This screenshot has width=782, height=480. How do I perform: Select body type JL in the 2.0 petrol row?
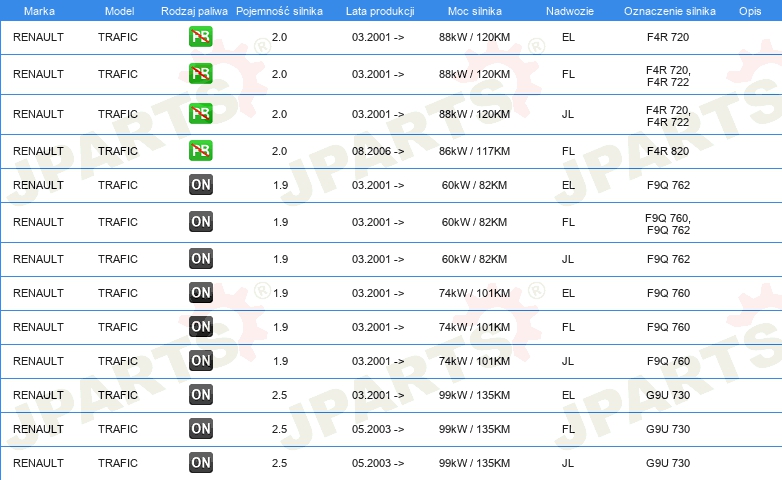point(568,114)
